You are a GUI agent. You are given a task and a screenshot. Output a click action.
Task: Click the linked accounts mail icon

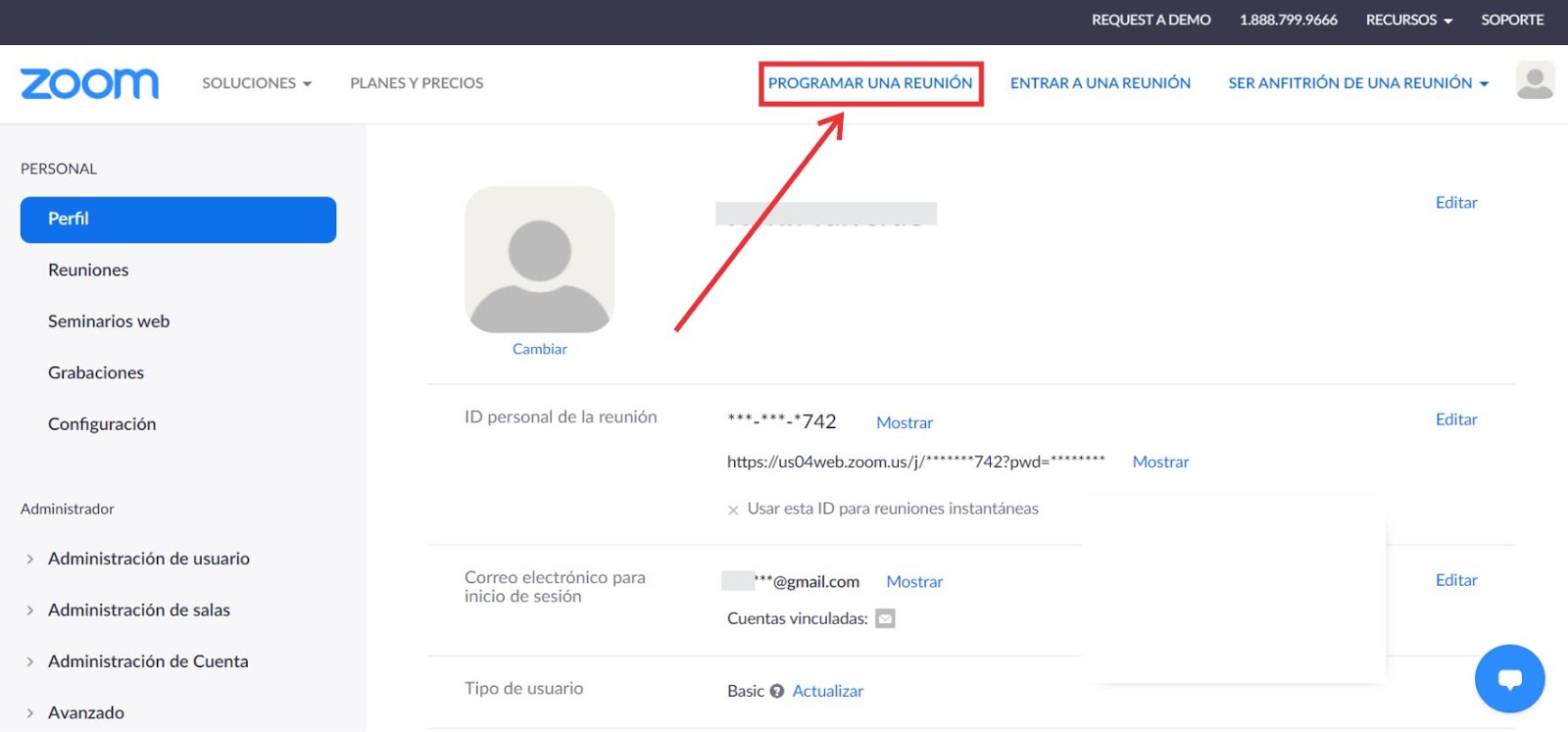(885, 618)
